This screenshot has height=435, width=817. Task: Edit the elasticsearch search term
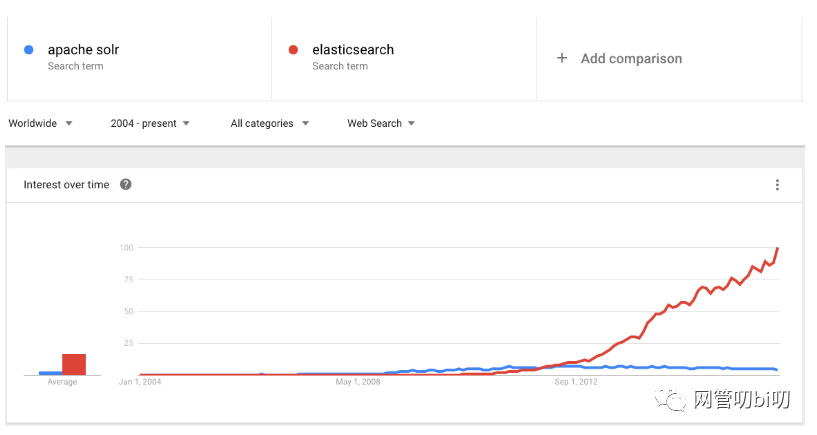353,50
